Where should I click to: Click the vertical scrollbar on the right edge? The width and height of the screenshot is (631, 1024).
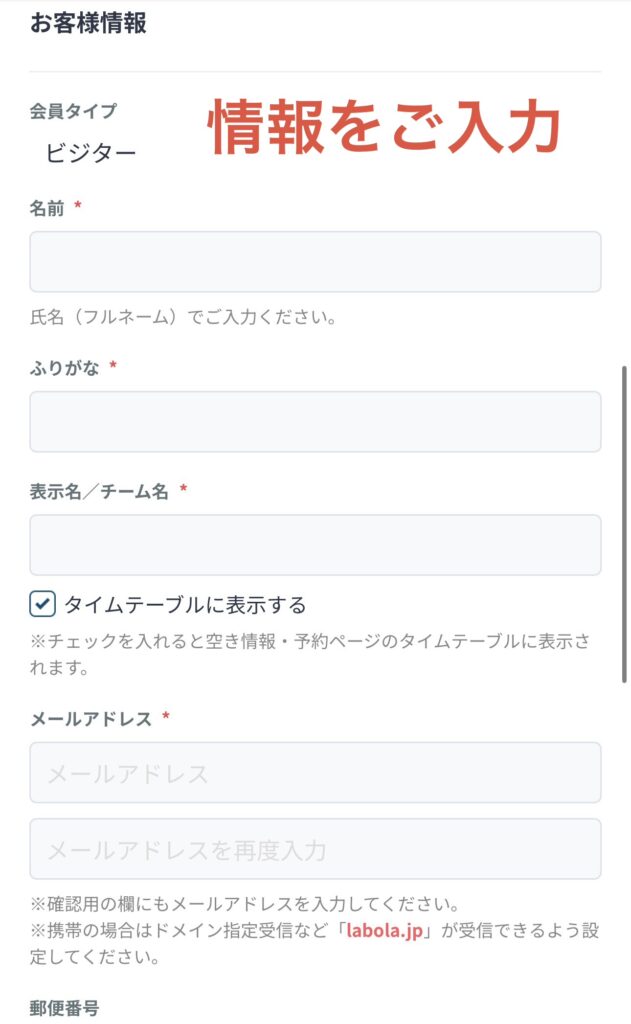point(624,520)
